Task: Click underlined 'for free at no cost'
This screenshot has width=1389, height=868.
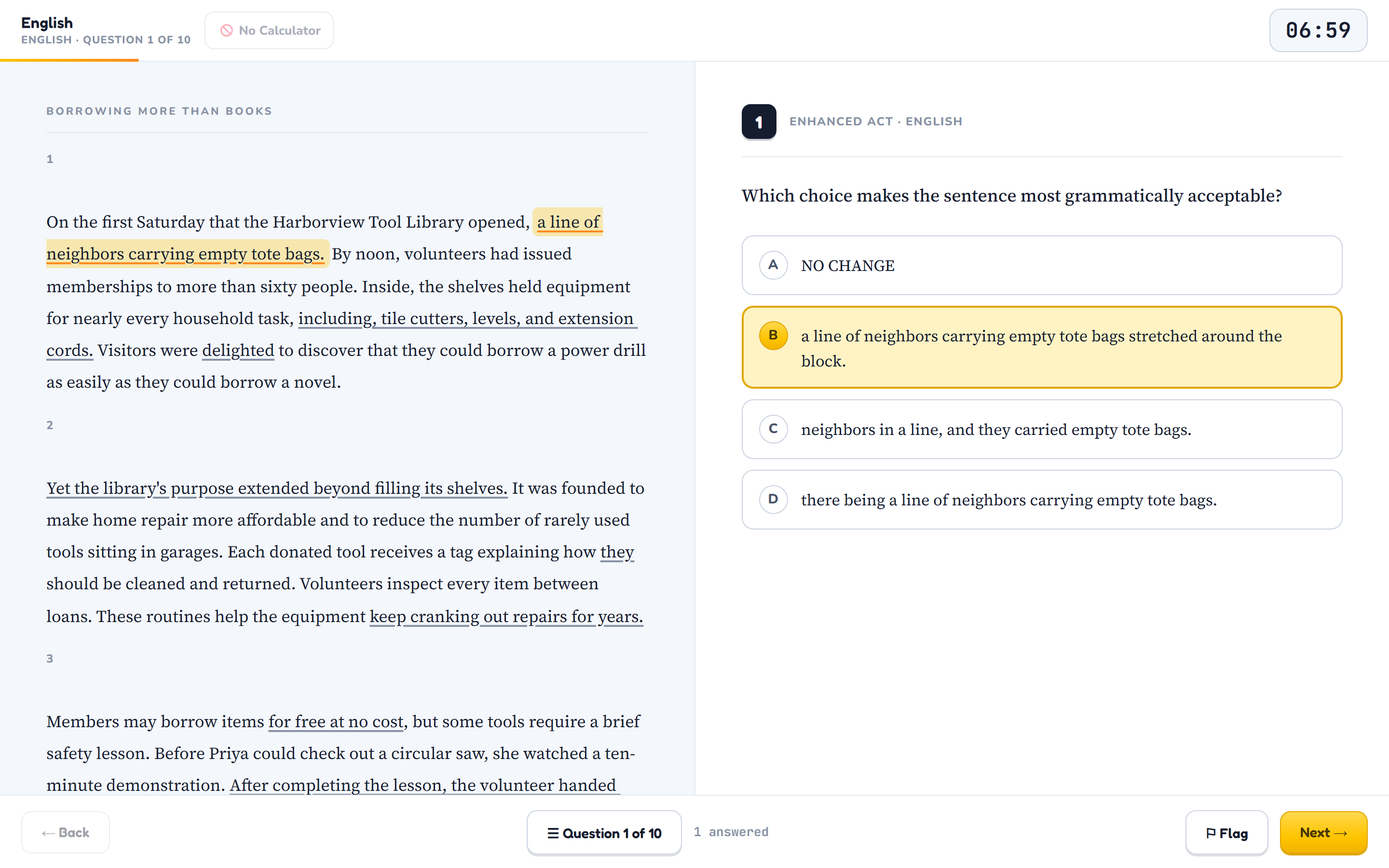Action: pyautogui.click(x=336, y=721)
